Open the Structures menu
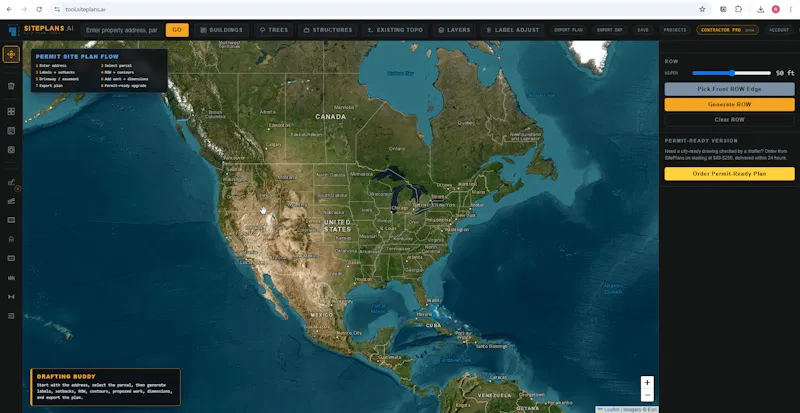This screenshot has width=800, height=413. (x=328, y=30)
